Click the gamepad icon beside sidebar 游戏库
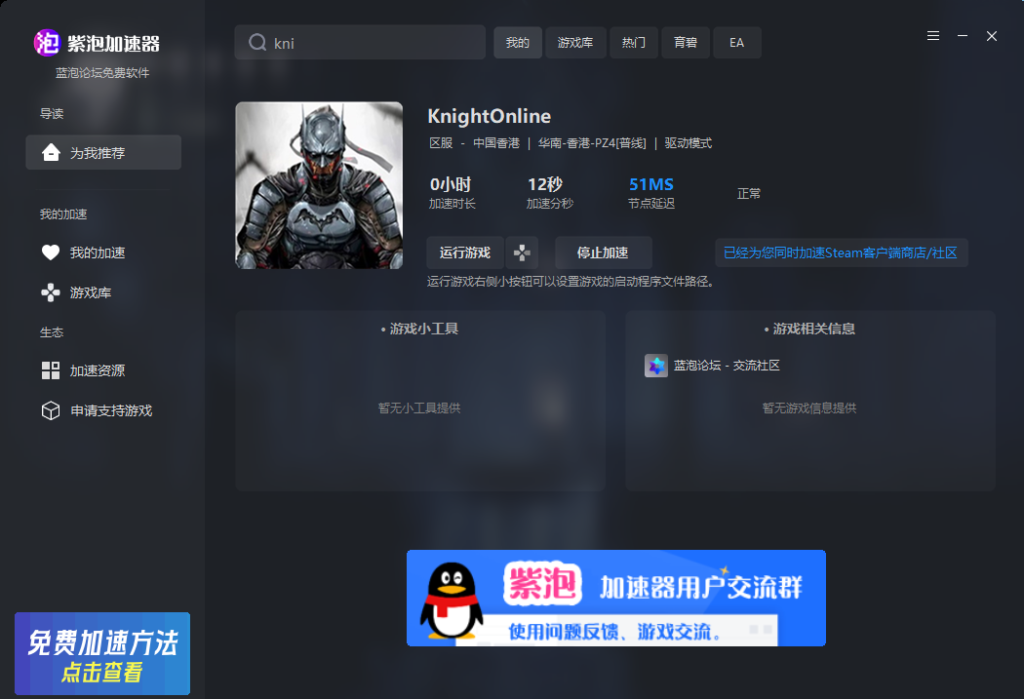 coord(50,292)
